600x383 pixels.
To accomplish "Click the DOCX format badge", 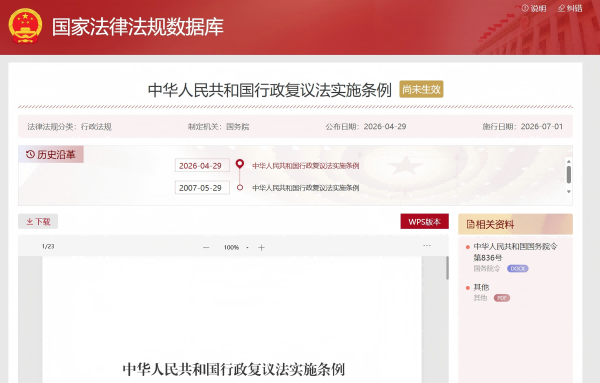I will tap(517, 269).
